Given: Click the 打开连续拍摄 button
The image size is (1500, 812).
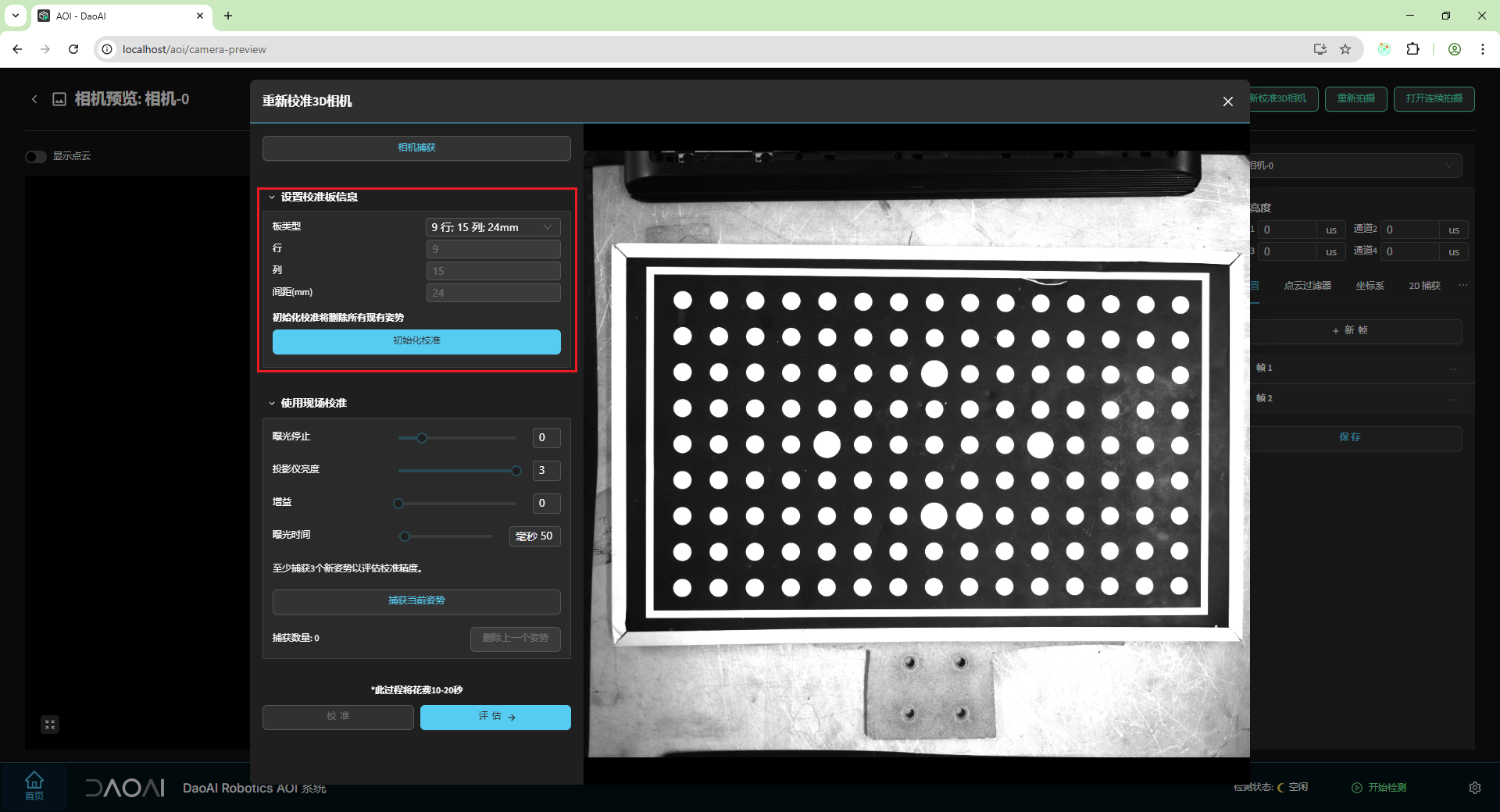Looking at the screenshot, I should click(x=1434, y=99).
